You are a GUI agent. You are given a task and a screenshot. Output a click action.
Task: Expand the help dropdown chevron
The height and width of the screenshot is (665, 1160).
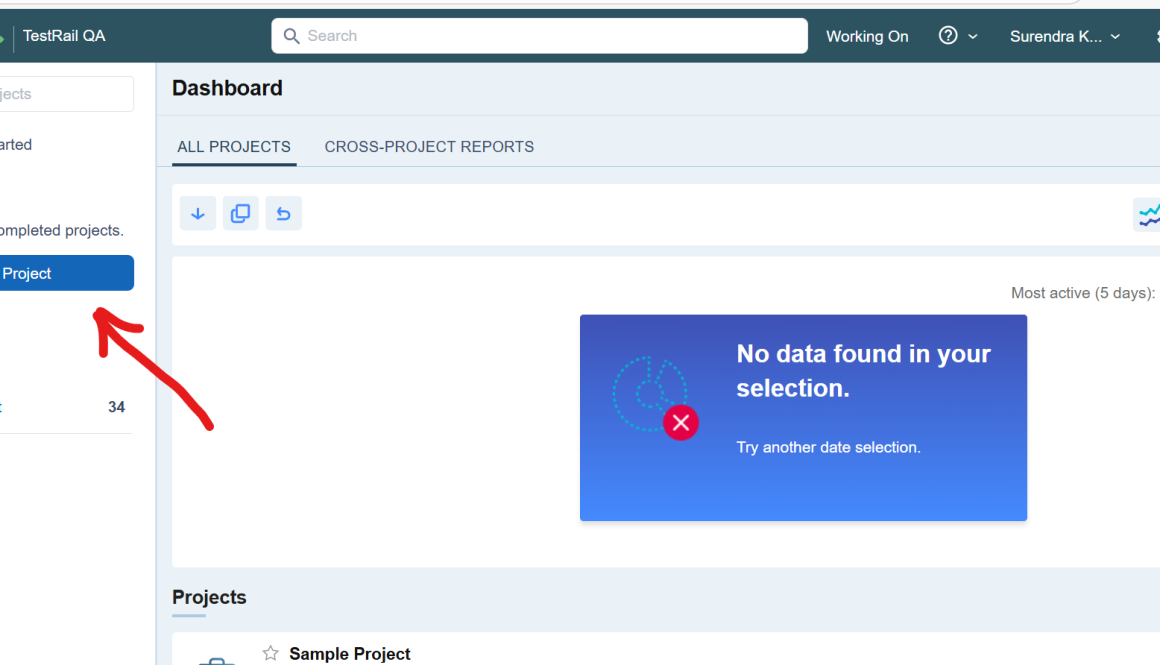pos(971,35)
